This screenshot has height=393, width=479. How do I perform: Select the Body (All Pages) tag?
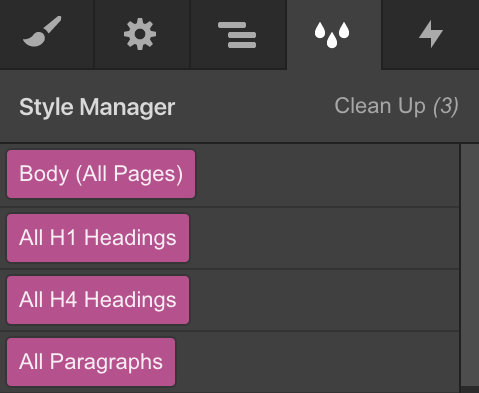point(101,174)
